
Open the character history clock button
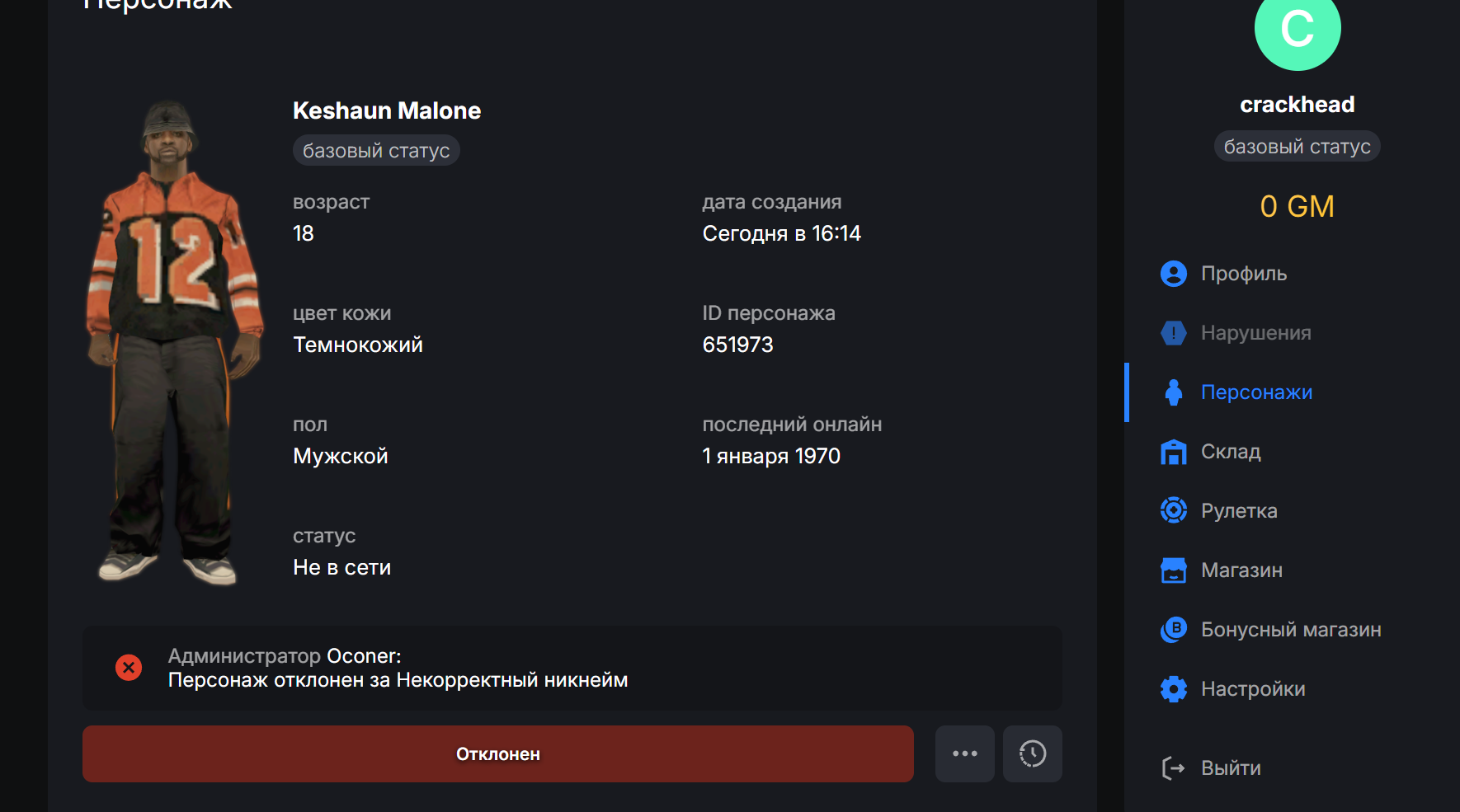pos(1032,753)
